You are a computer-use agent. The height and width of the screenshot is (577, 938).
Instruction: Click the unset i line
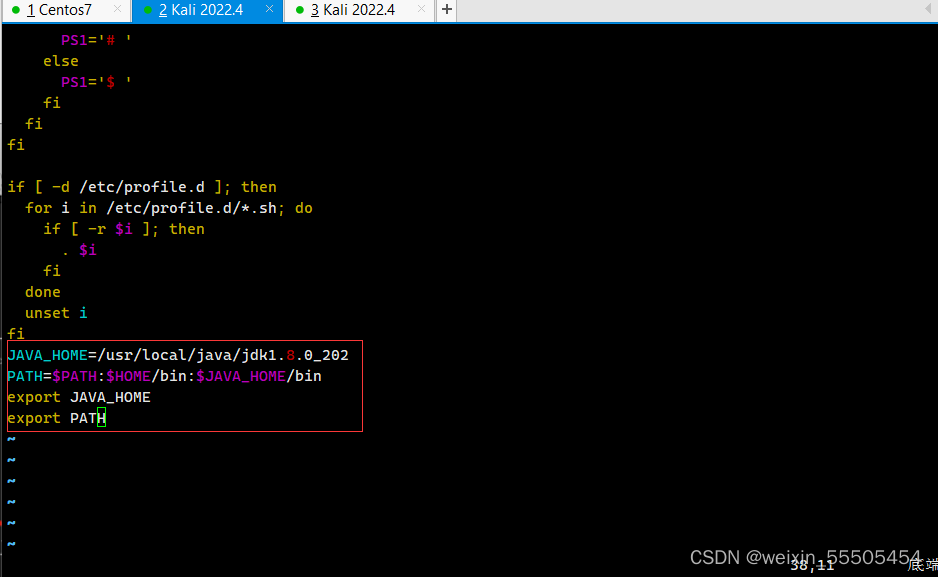click(x=55, y=312)
